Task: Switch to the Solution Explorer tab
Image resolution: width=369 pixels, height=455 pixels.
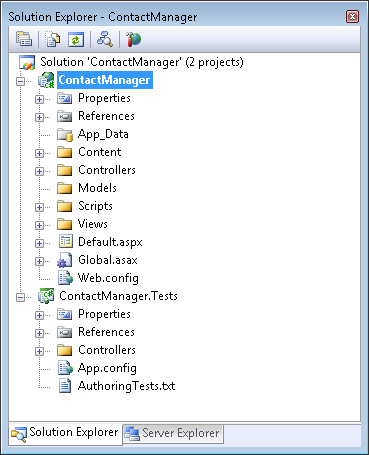Action: click(65, 433)
